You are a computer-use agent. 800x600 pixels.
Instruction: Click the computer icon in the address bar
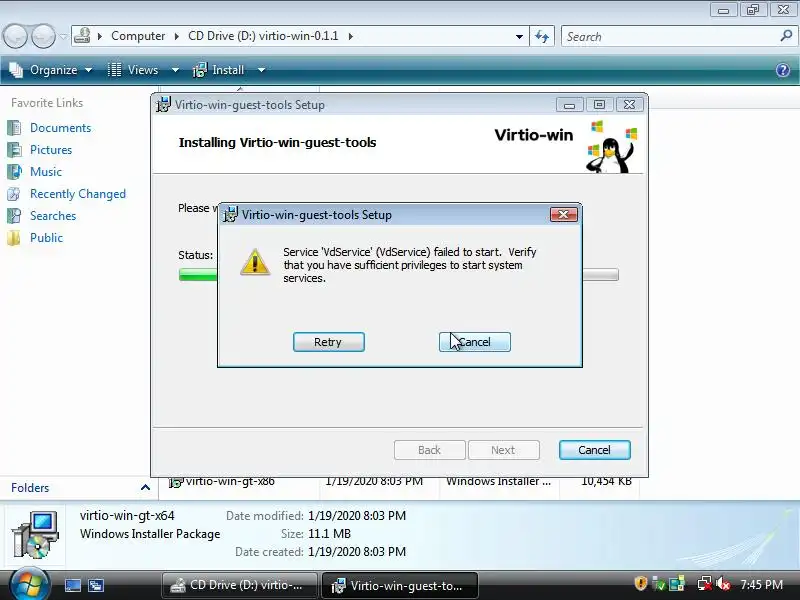point(82,36)
